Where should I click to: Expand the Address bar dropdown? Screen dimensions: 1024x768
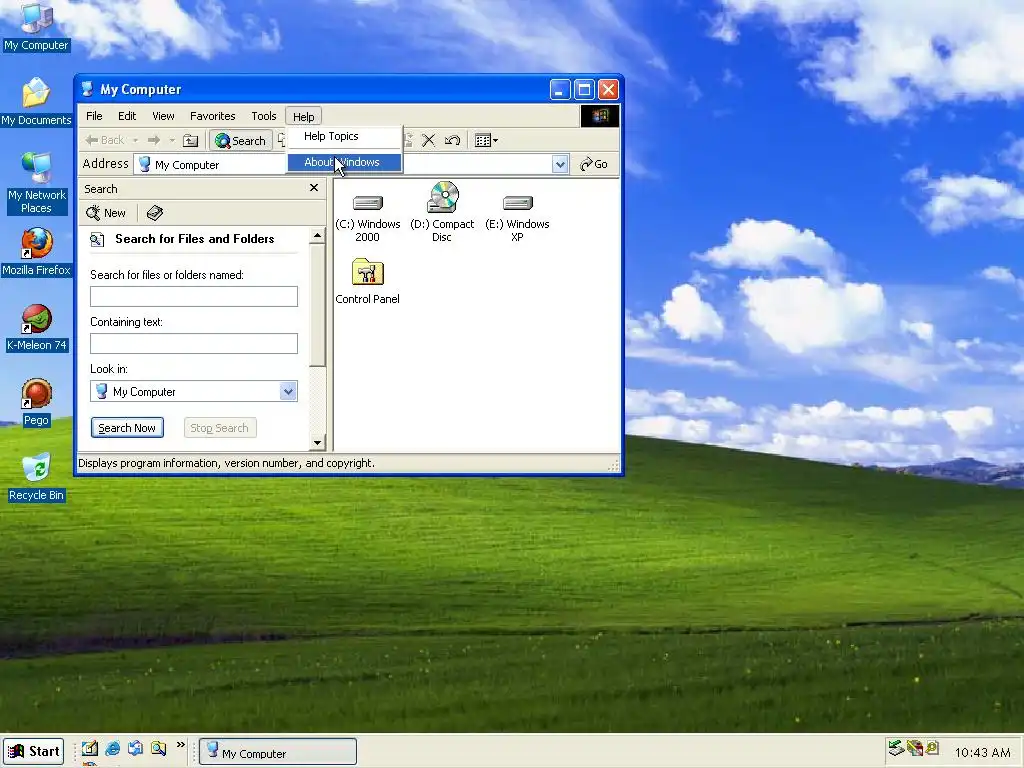point(560,165)
